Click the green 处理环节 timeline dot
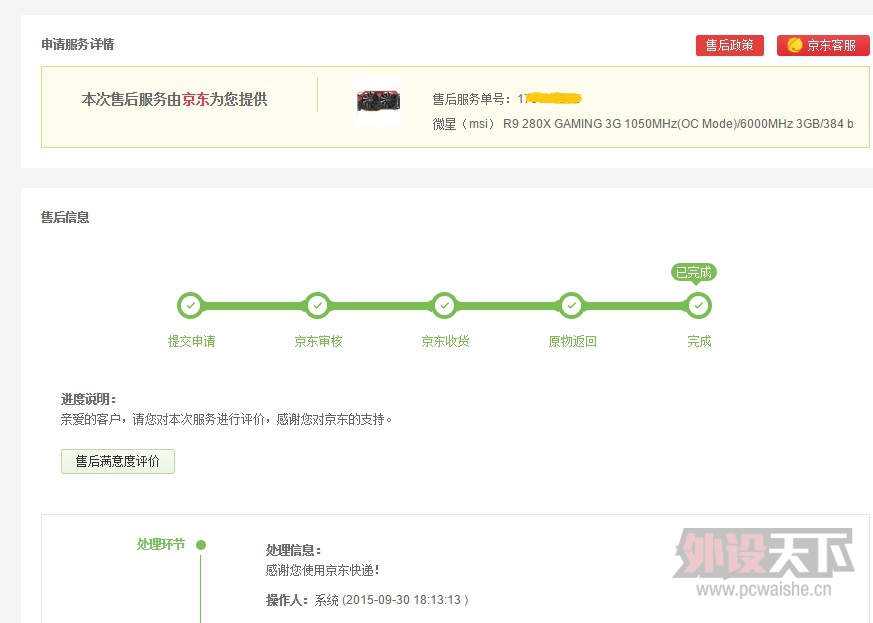Viewport: 873px width, 623px height. [x=201, y=545]
